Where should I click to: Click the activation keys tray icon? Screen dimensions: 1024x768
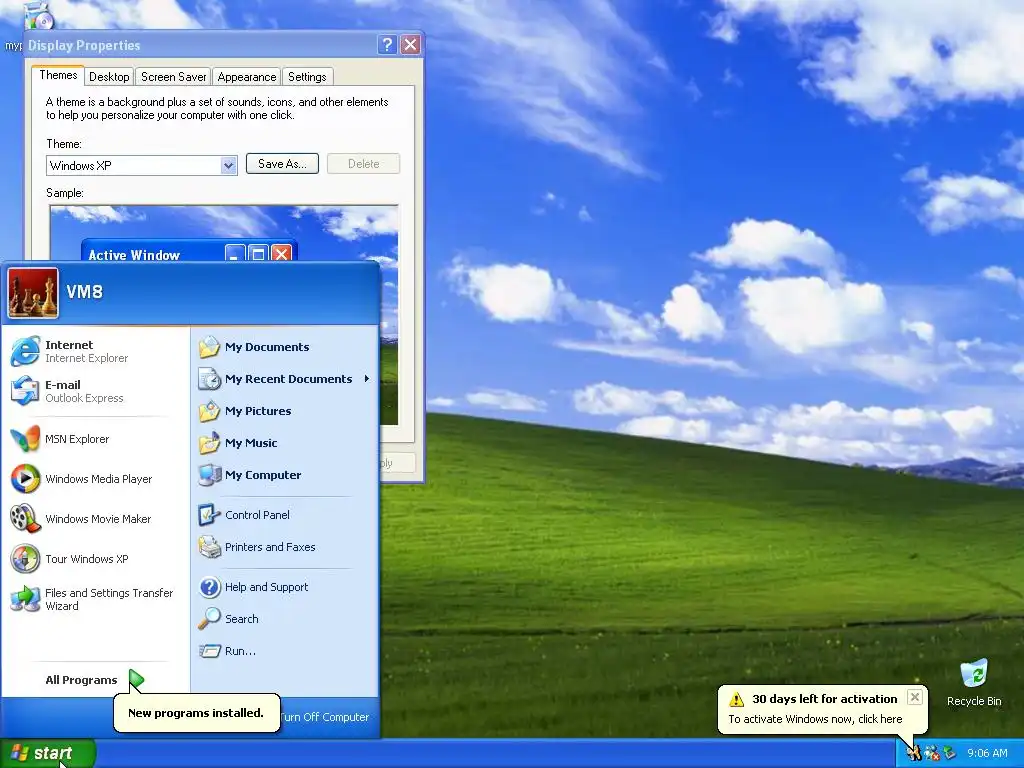tap(914, 753)
